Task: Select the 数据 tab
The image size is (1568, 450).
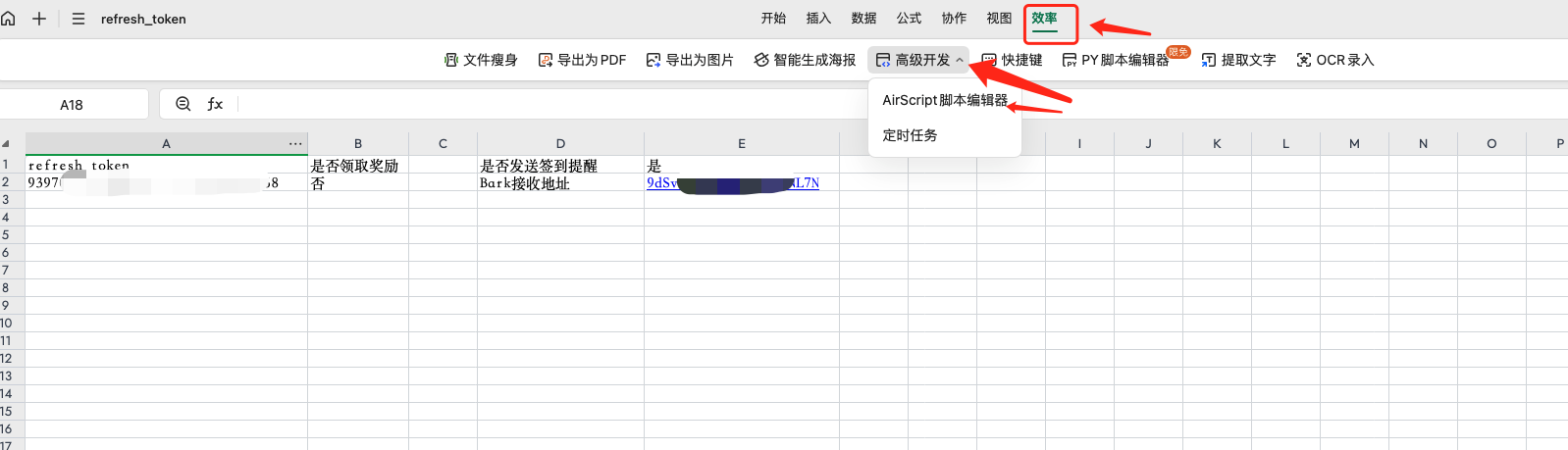Action: (863, 19)
